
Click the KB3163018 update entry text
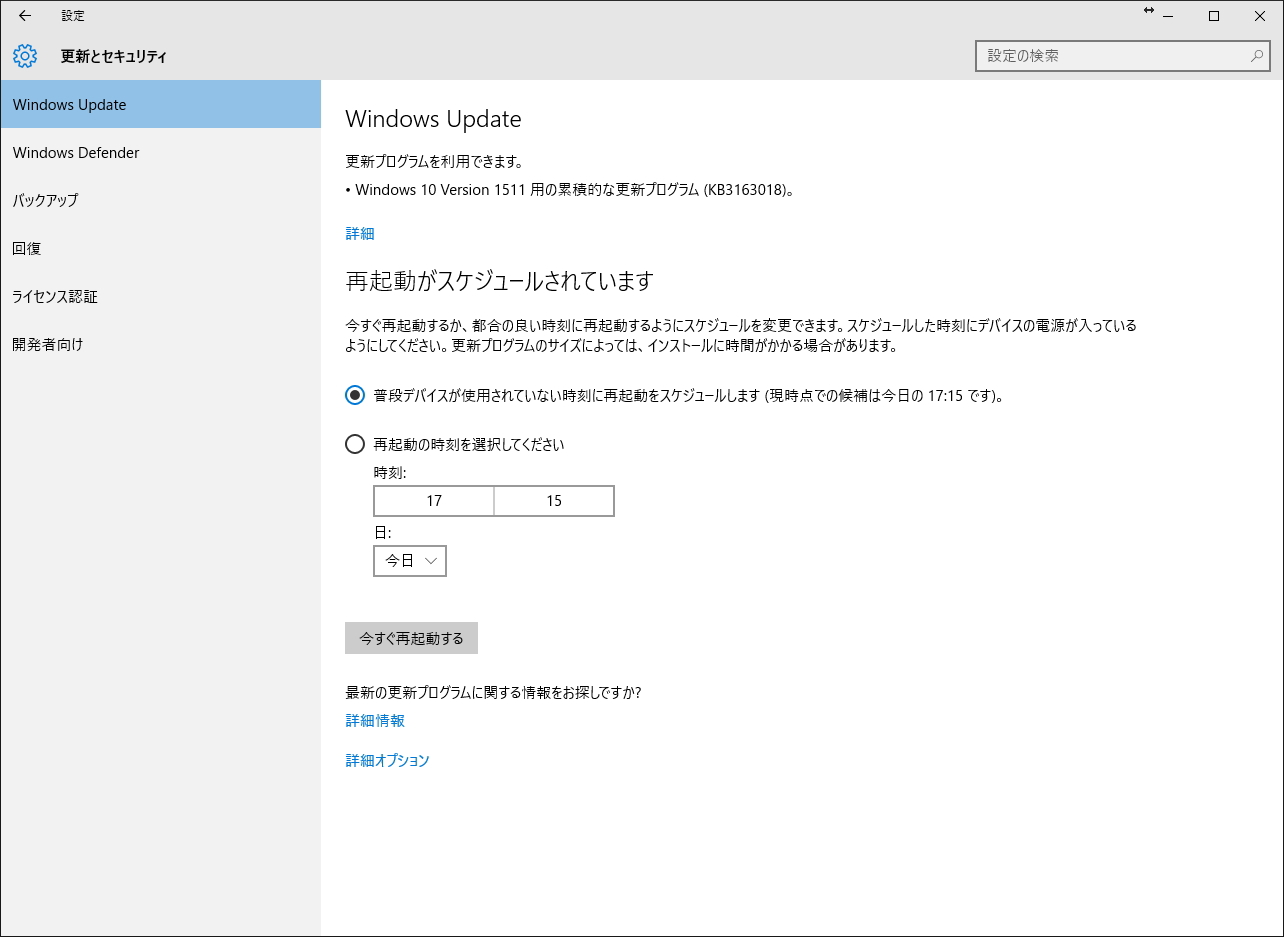pyautogui.click(x=570, y=189)
